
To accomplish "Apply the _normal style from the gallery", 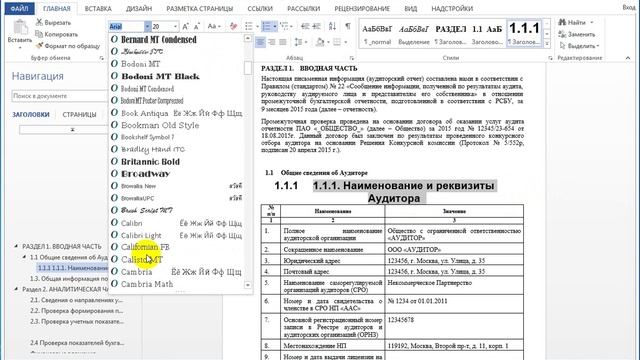I will coord(377,34).
